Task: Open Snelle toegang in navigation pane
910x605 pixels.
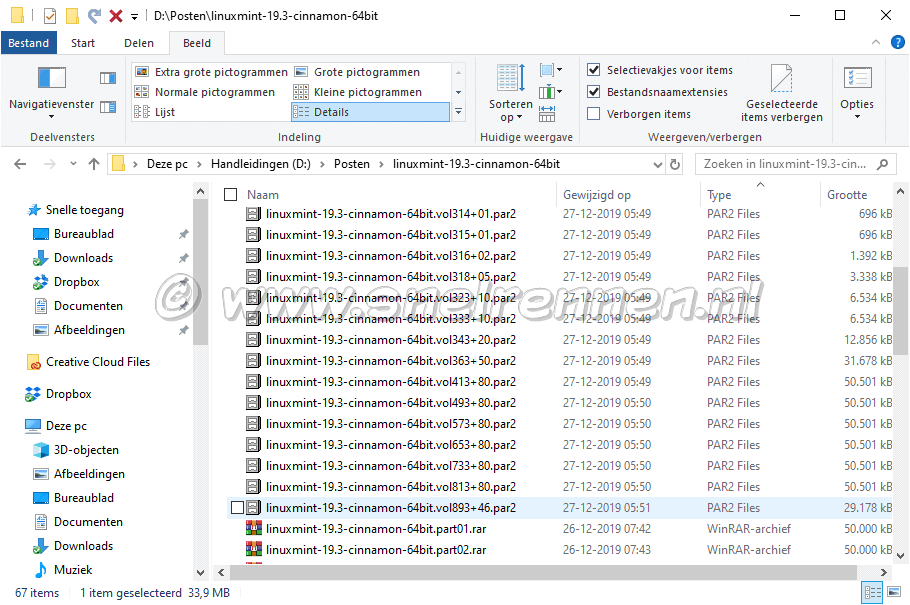Action: click(85, 210)
